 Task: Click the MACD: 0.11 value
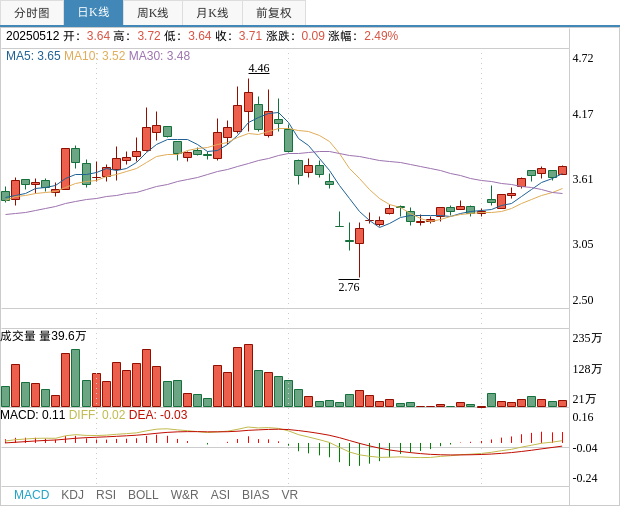point(32,415)
